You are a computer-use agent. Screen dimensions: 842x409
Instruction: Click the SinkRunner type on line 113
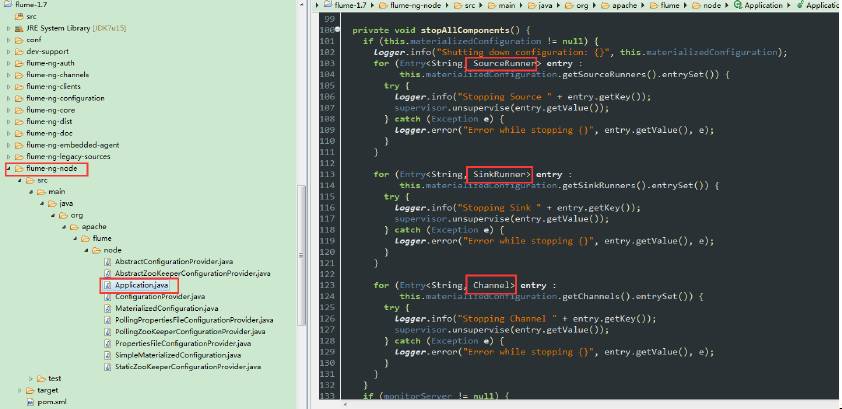coord(499,174)
